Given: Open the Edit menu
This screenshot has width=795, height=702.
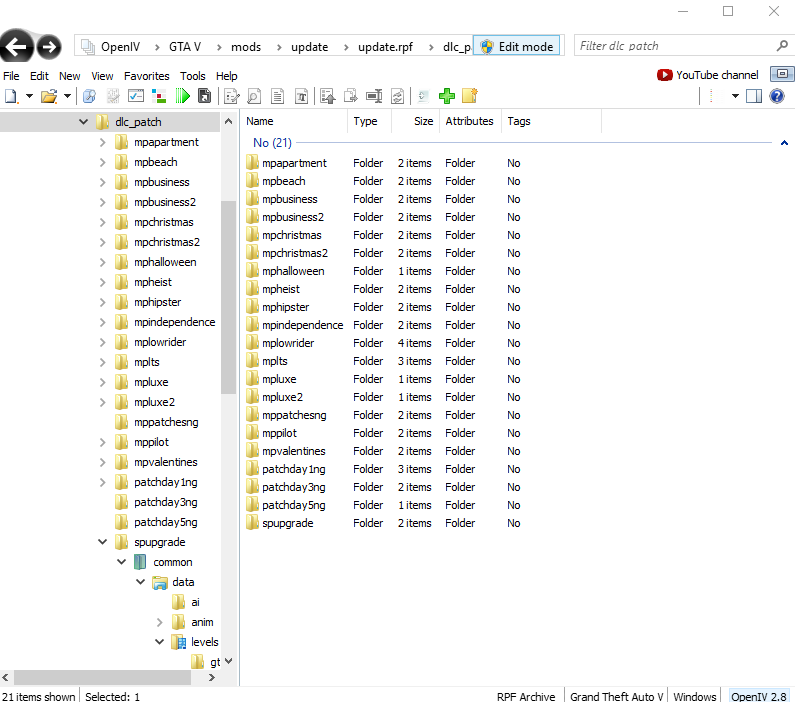Looking at the screenshot, I should [x=39, y=76].
